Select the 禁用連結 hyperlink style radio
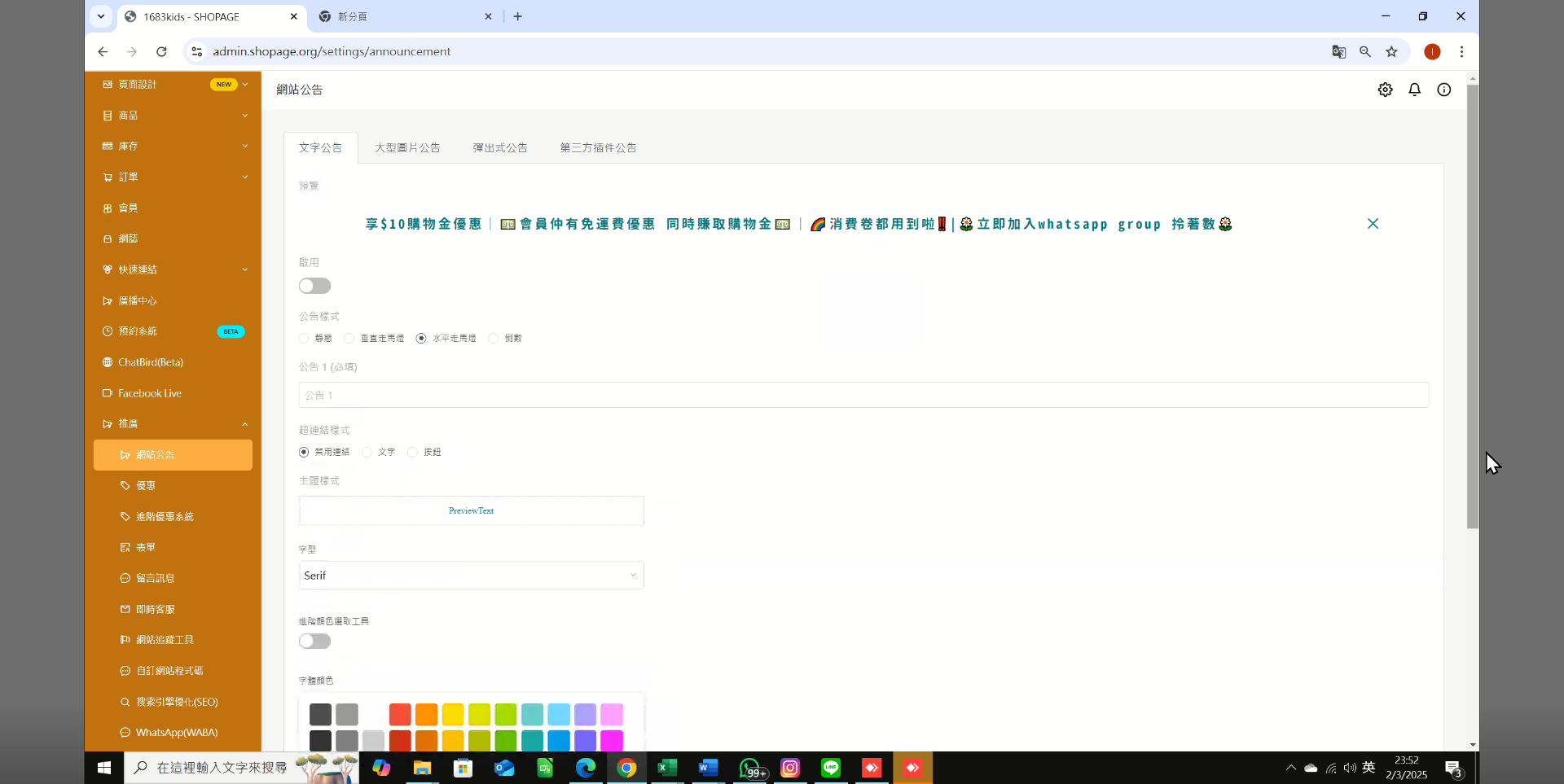The image size is (1564, 784). 304,452
